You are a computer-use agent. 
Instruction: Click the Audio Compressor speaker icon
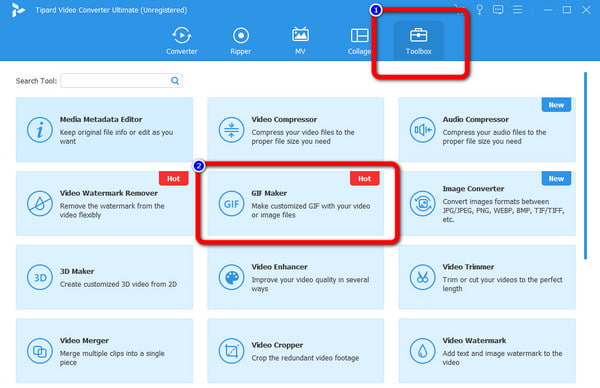(x=422, y=130)
